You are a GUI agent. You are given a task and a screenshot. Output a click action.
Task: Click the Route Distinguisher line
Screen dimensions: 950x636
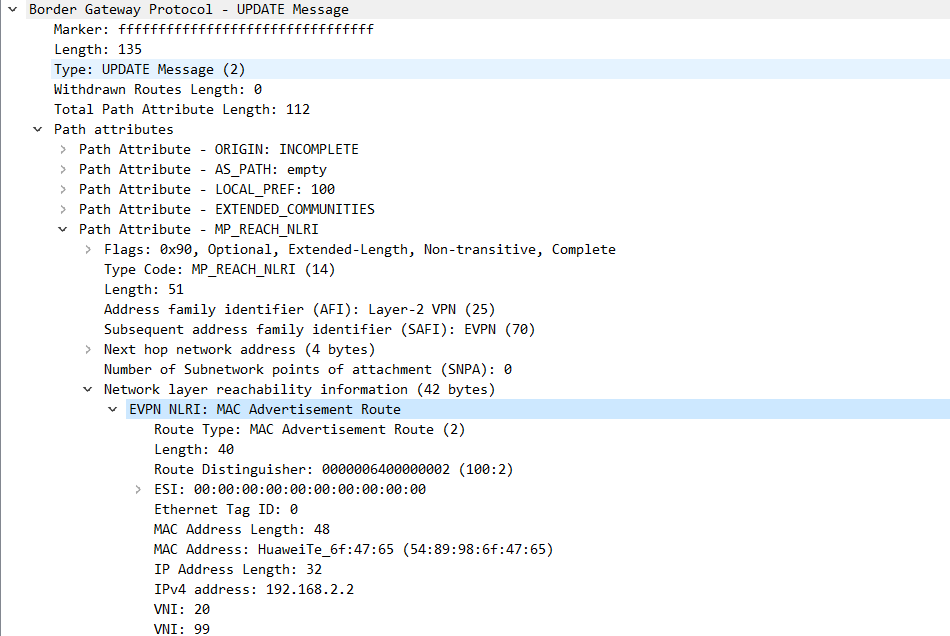tap(333, 469)
